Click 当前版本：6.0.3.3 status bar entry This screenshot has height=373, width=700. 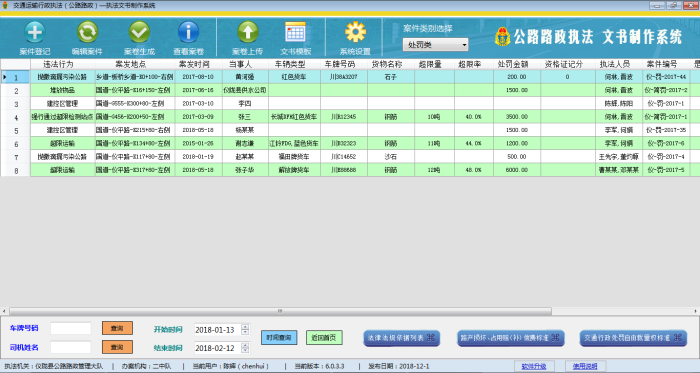(x=319, y=366)
